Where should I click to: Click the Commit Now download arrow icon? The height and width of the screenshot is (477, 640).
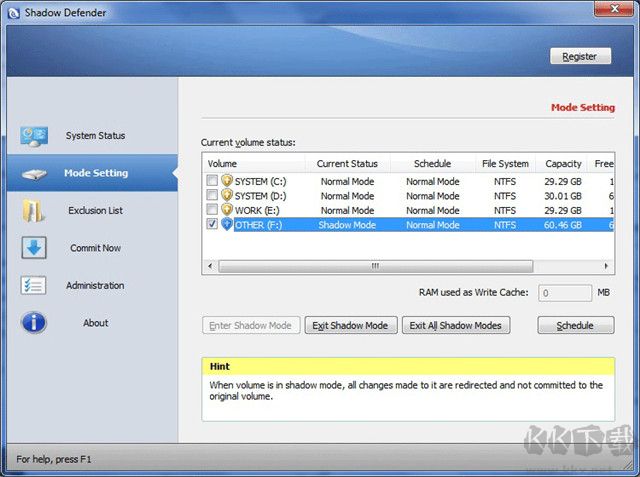[x=34, y=248]
